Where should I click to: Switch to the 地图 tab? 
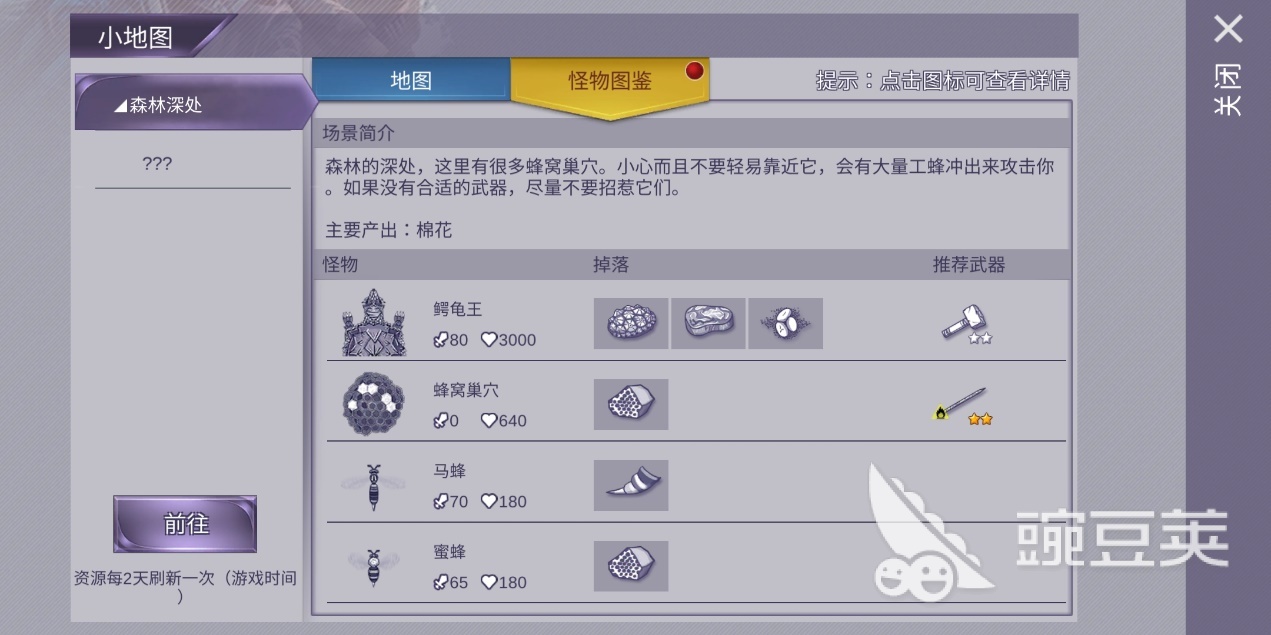(411, 80)
